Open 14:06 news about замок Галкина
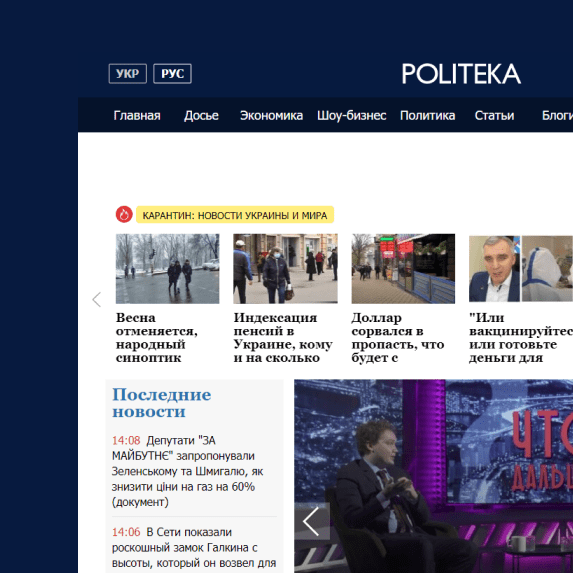This screenshot has height=573, width=573. coord(194,549)
